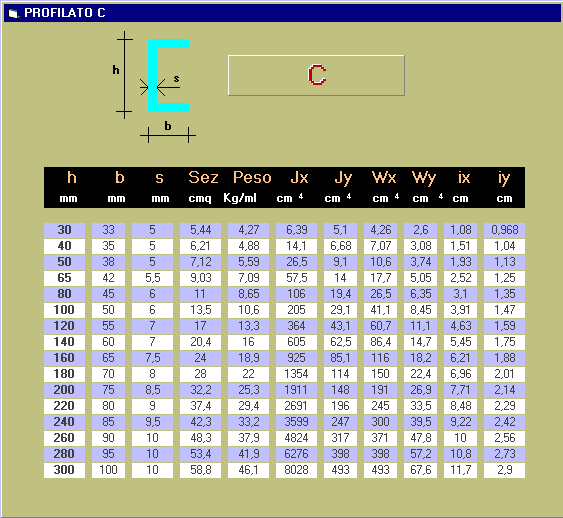Screen dimensions: 563x518
Task: Select the h value 300 cell
Action: pos(65,470)
